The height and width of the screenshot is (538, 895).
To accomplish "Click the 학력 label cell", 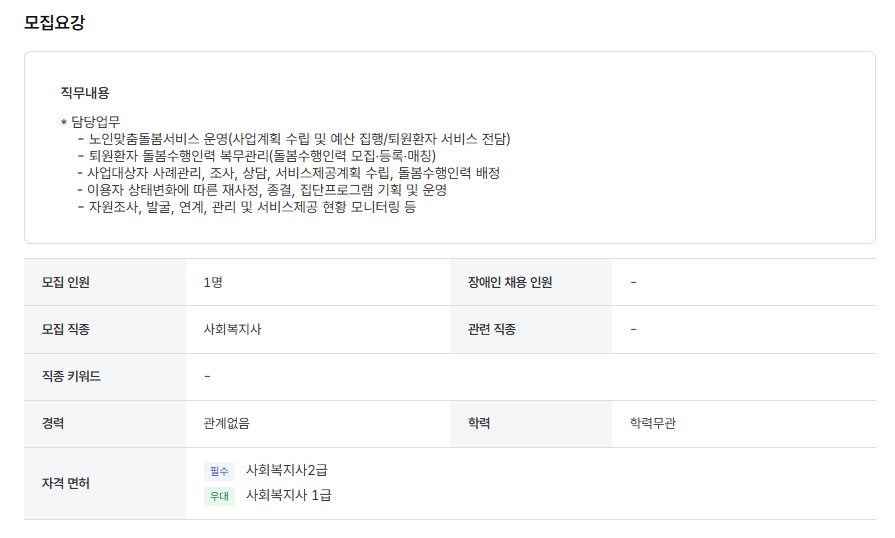I will point(531,424).
